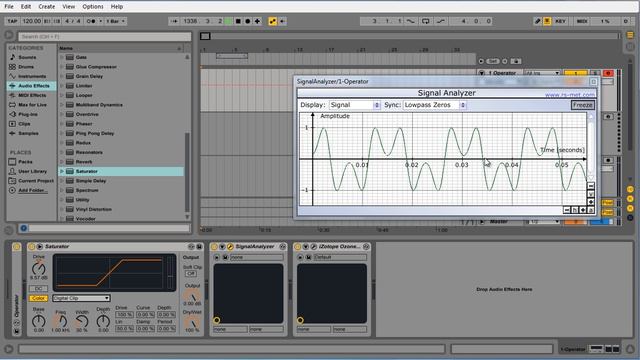Expand the Saturator folder
640x360 pixels.
62,171
